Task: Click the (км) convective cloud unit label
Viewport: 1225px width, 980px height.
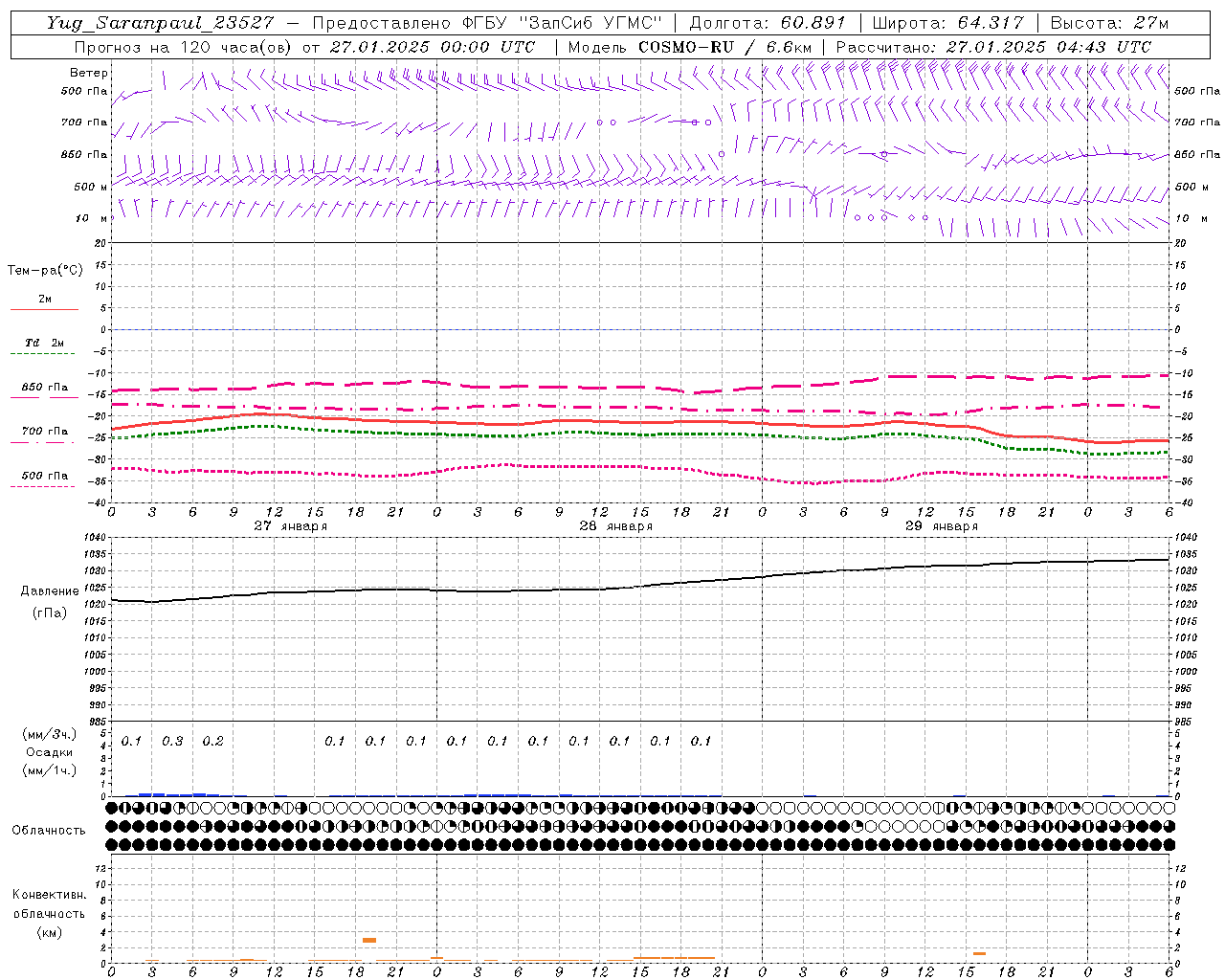Action: tap(50, 932)
